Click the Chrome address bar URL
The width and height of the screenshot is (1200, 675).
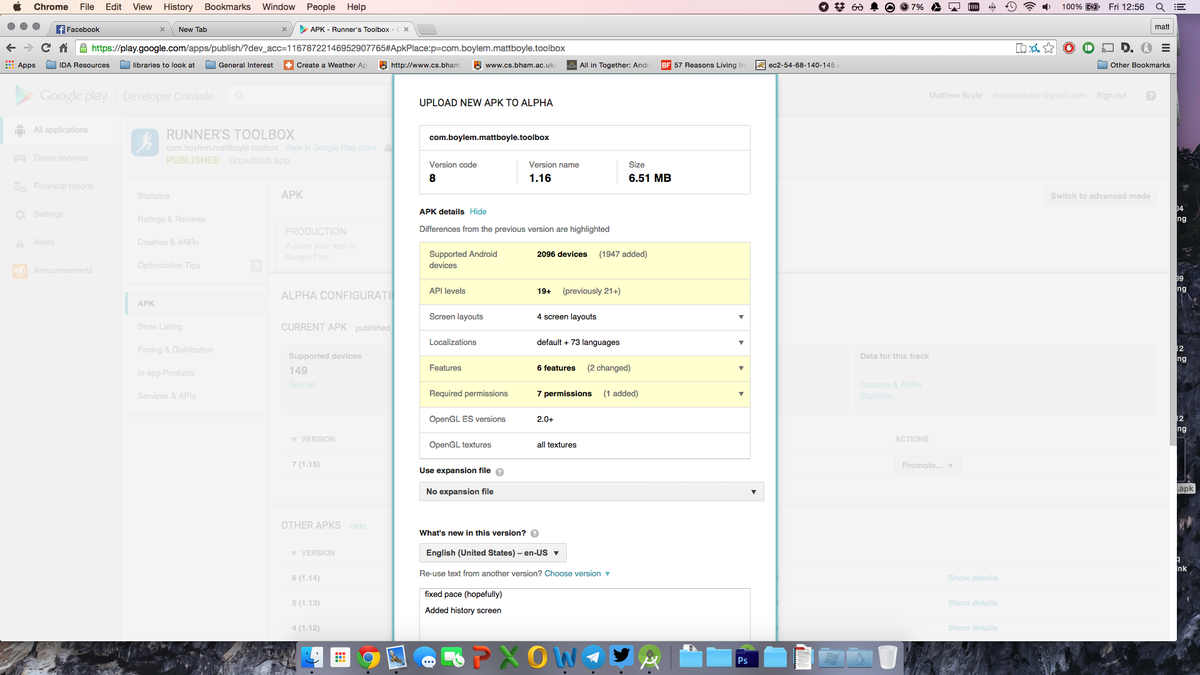(328, 48)
